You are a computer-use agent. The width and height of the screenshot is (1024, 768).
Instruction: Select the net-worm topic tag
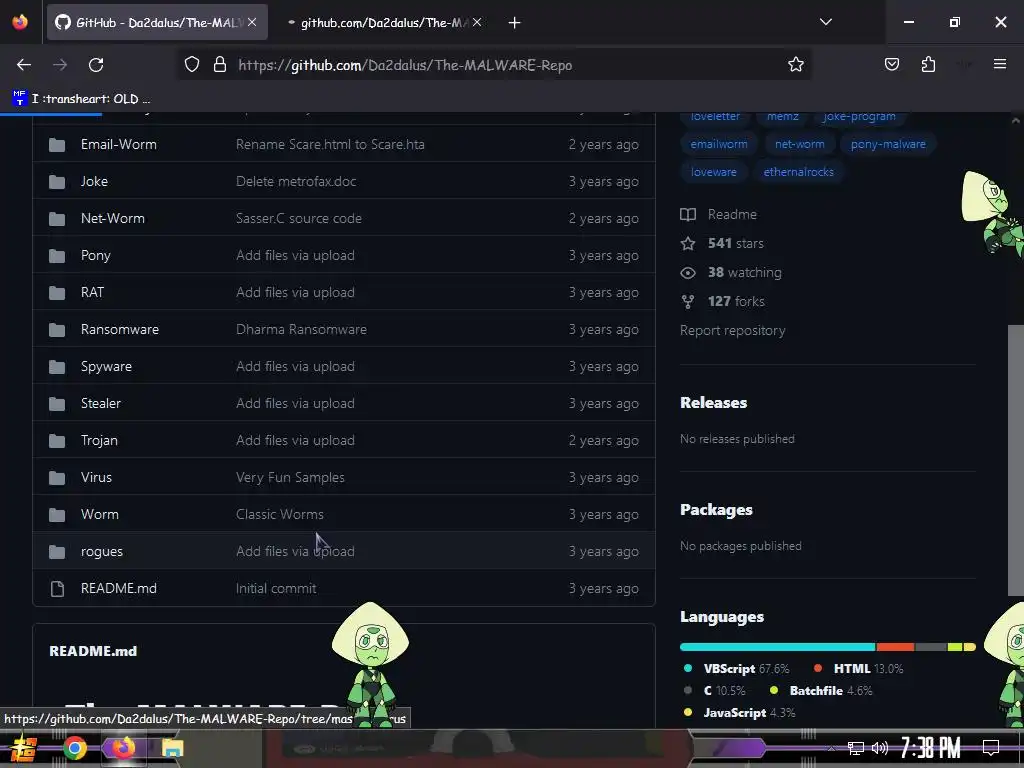(x=799, y=144)
